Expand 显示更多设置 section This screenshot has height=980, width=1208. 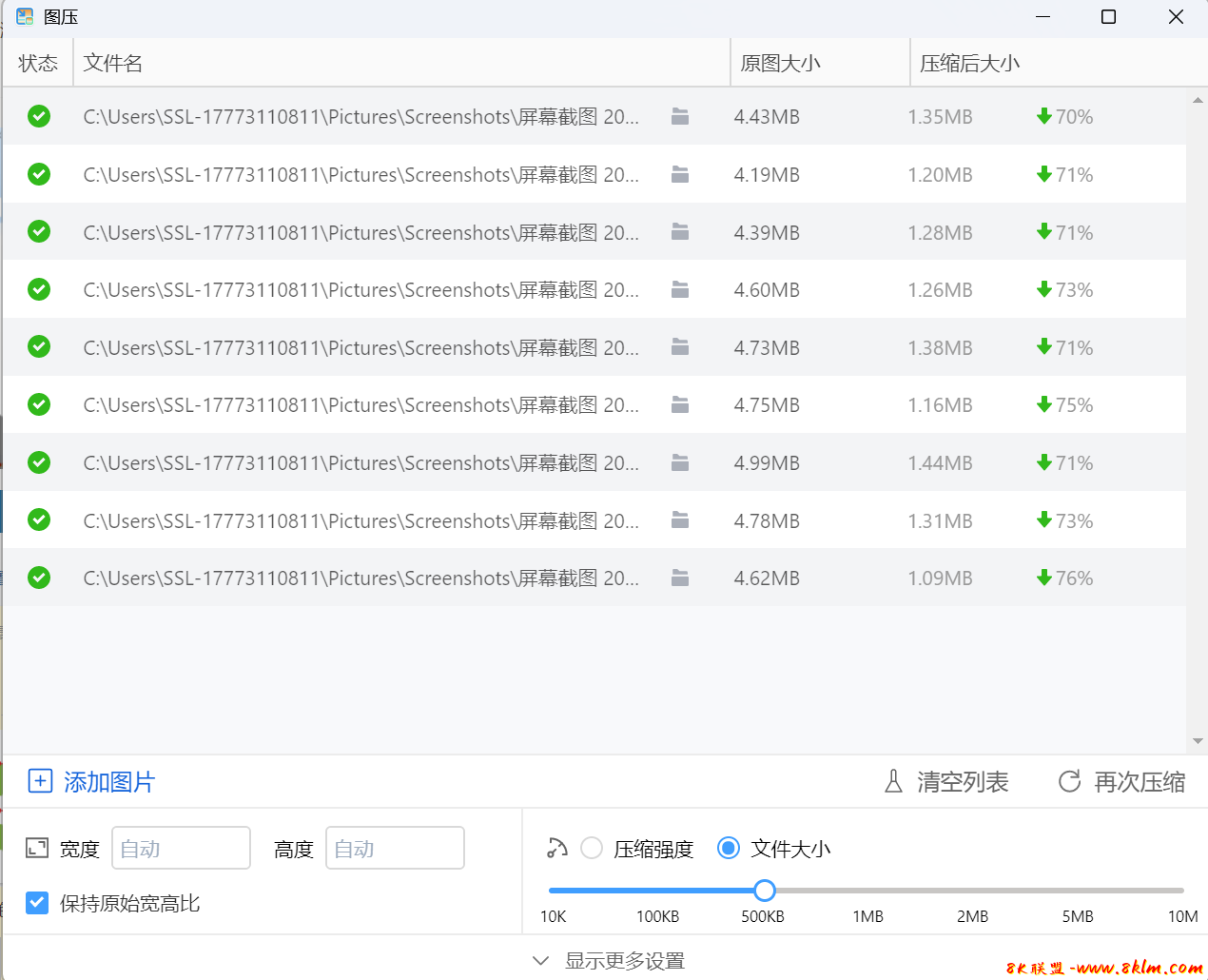point(609,960)
